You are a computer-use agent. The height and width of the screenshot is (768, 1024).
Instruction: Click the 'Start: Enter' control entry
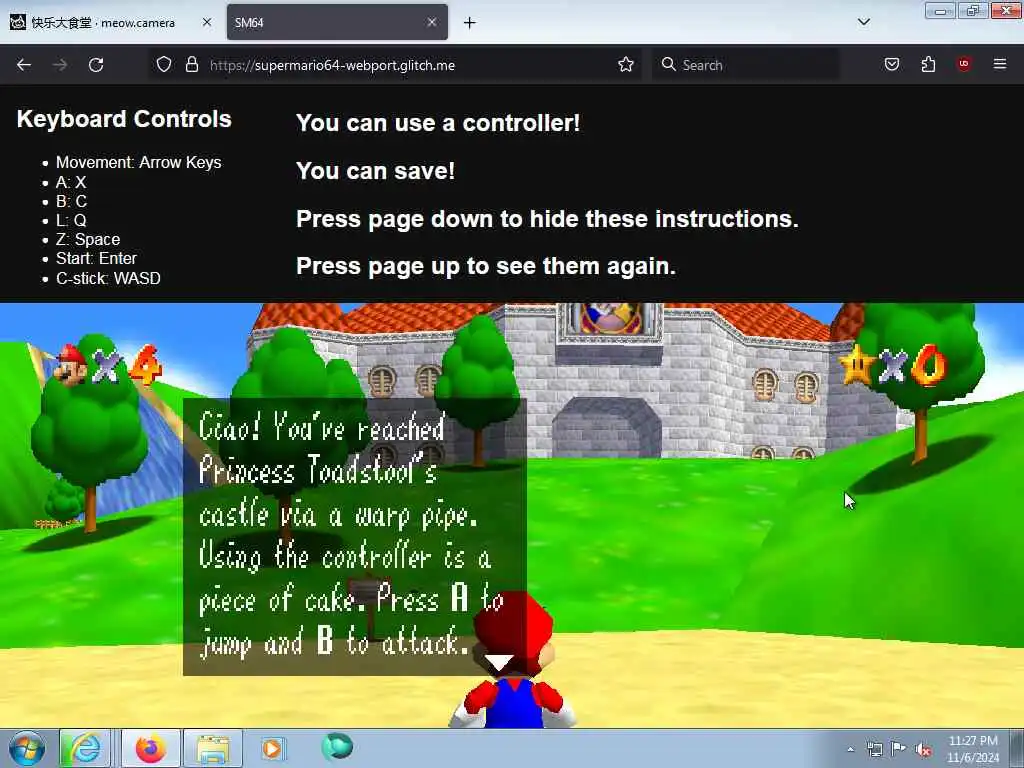tap(97, 258)
